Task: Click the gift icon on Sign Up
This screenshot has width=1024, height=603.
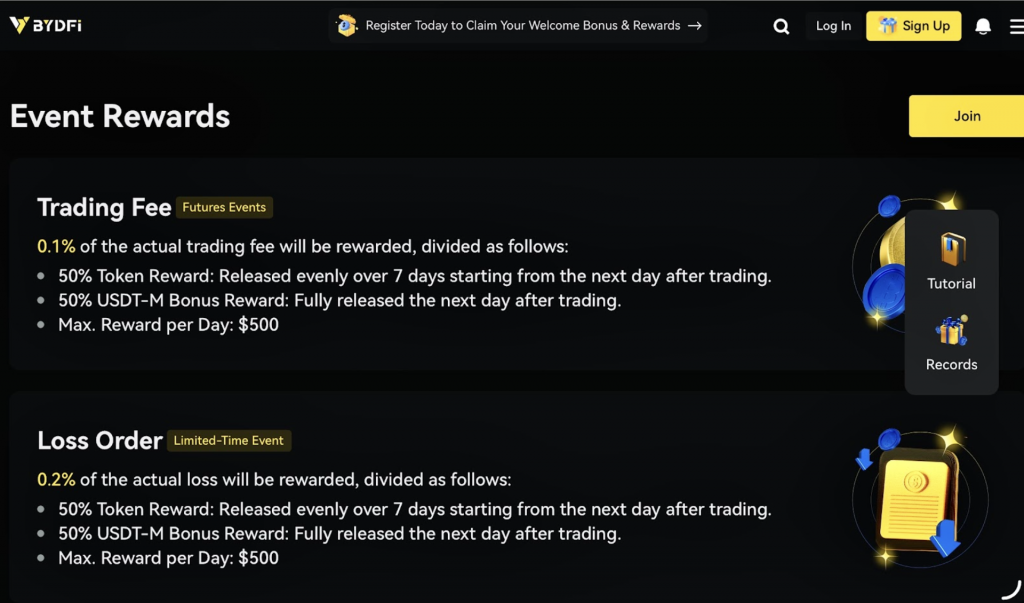Action: [x=887, y=26]
